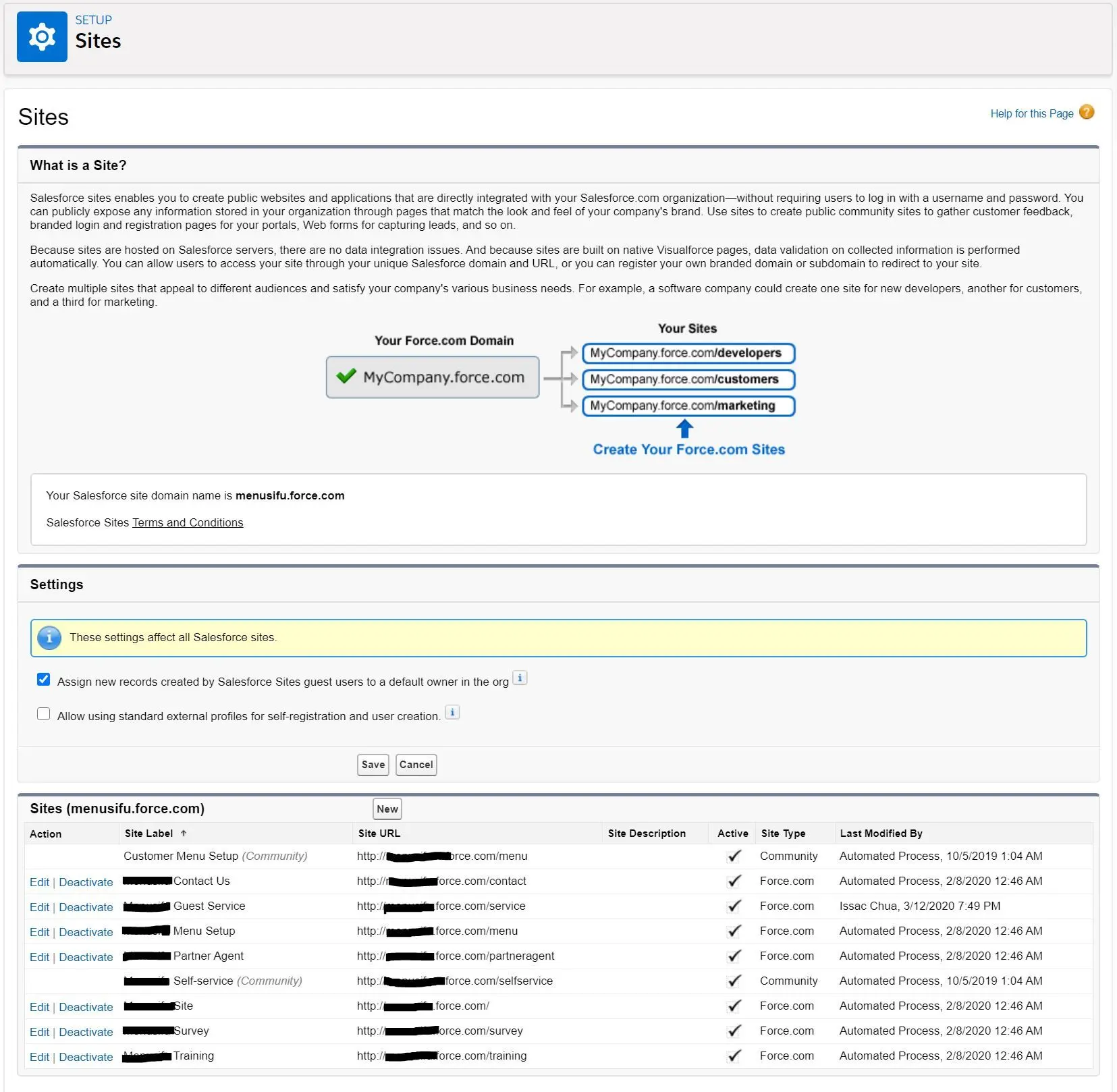1117x1092 pixels.
Task: Sort by Last Modified By column header
Action: point(881,834)
